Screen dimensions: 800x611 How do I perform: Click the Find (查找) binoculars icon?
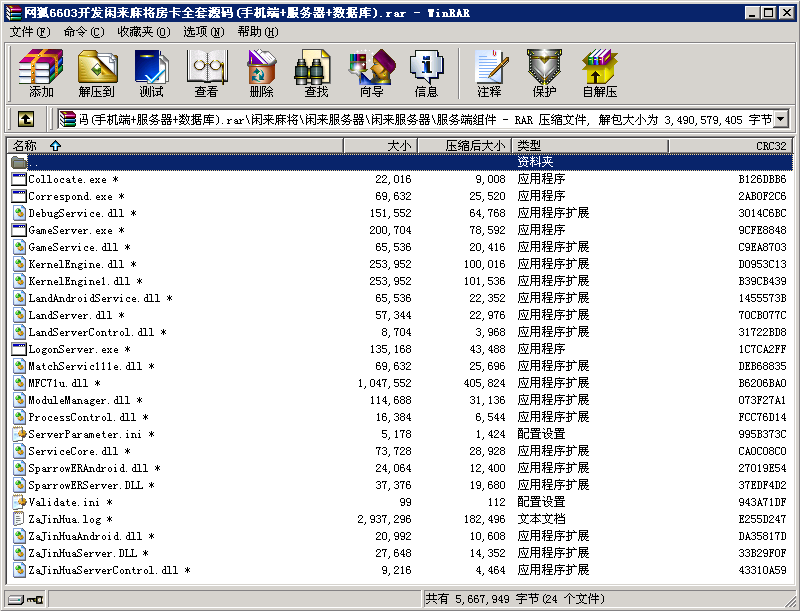click(x=316, y=72)
